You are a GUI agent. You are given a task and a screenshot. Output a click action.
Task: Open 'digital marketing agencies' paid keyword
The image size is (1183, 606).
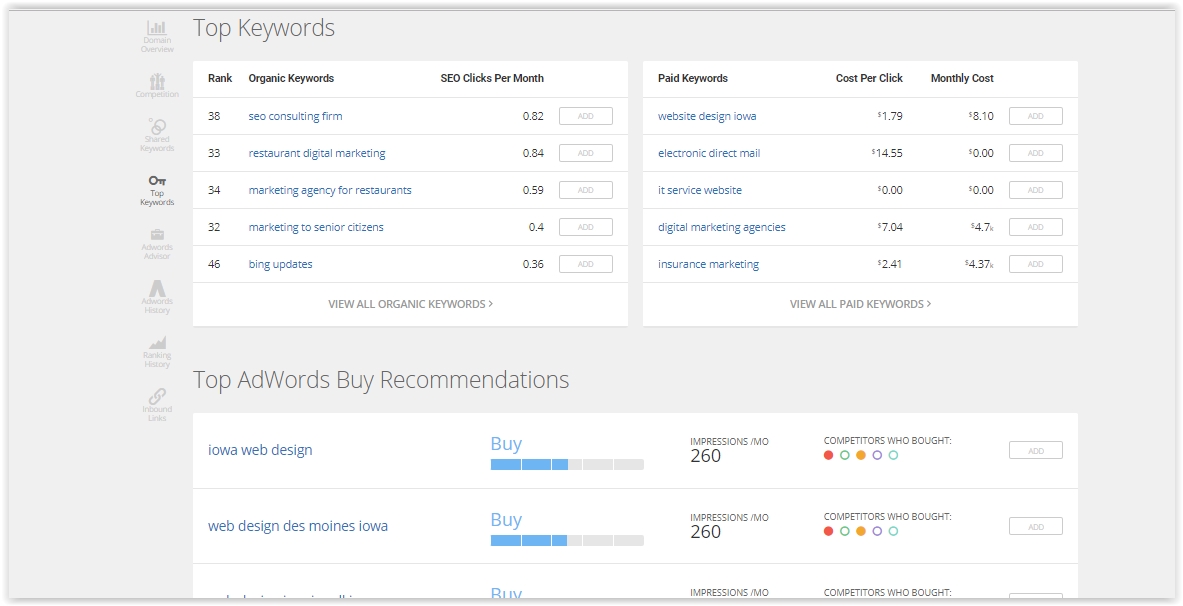(721, 227)
